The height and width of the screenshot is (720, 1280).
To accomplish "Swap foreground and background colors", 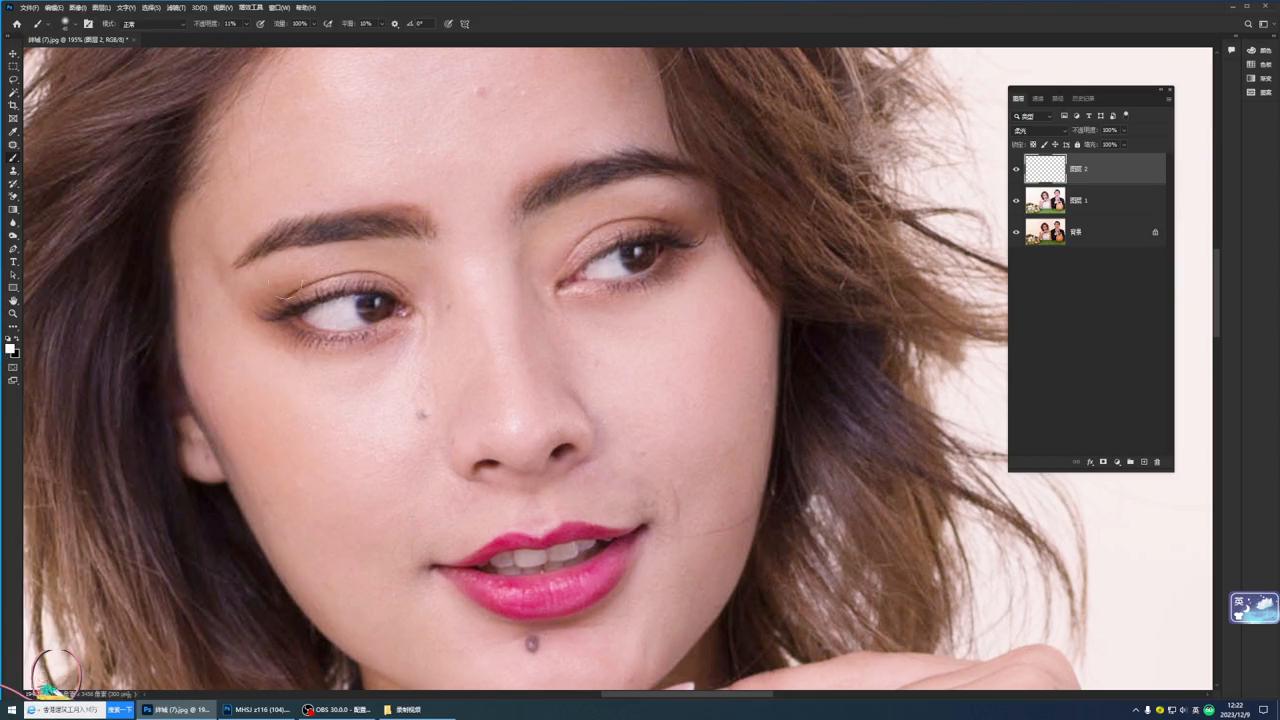I will (17, 340).
